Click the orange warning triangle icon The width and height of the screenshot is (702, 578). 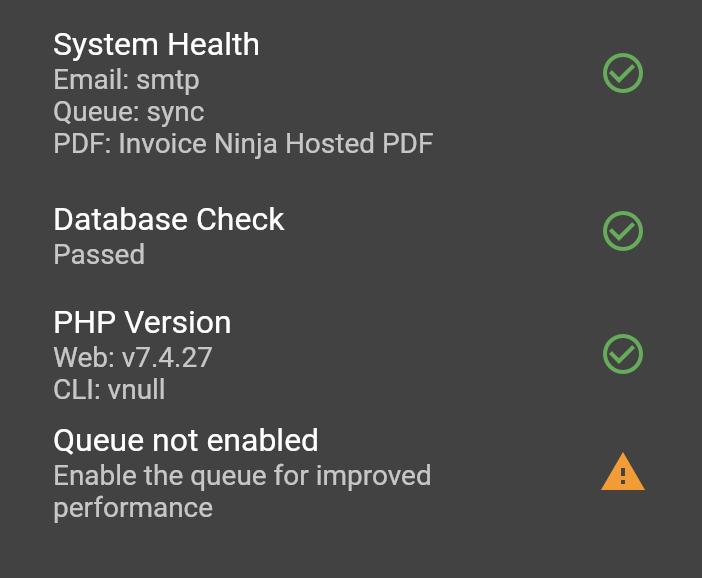tap(623, 472)
